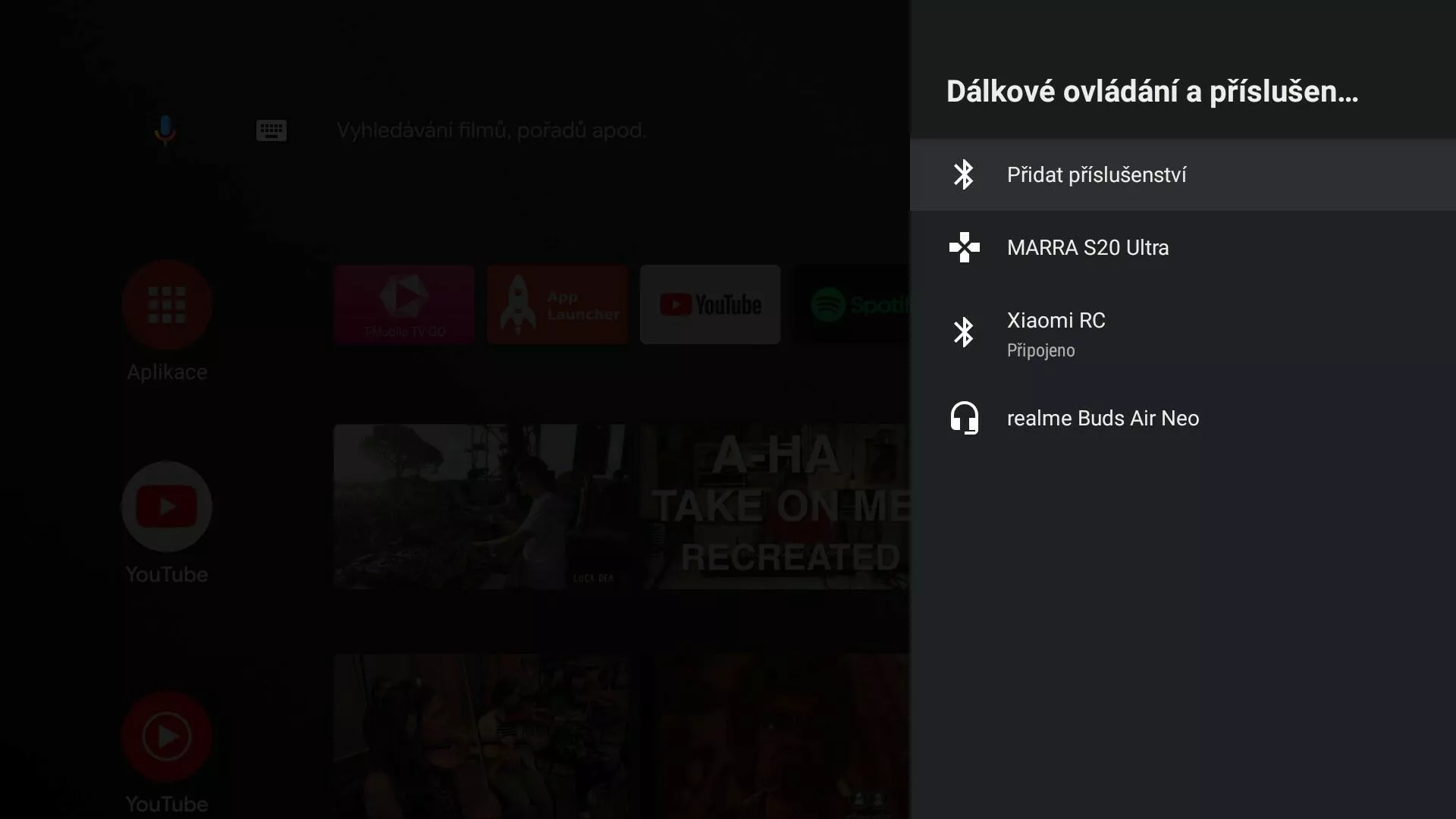Activate the Google Assistant microphone icon
1456x819 pixels.
[165, 130]
